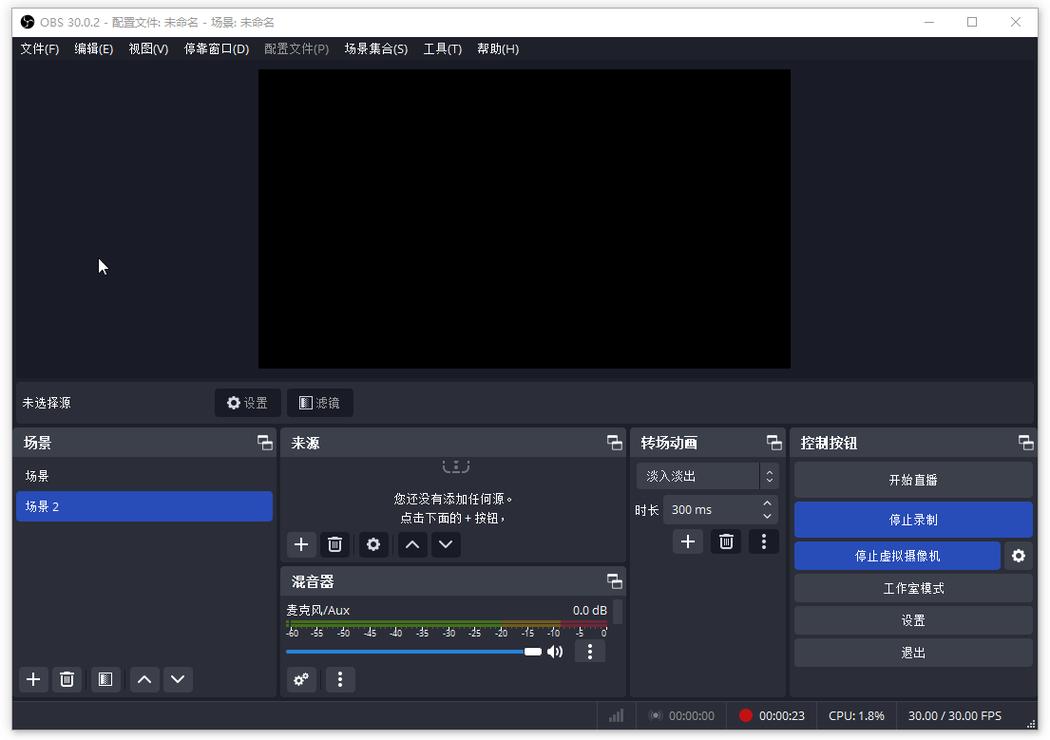Move source up with the up arrow icon
The image size is (1050, 740).
tap(411, 544)
